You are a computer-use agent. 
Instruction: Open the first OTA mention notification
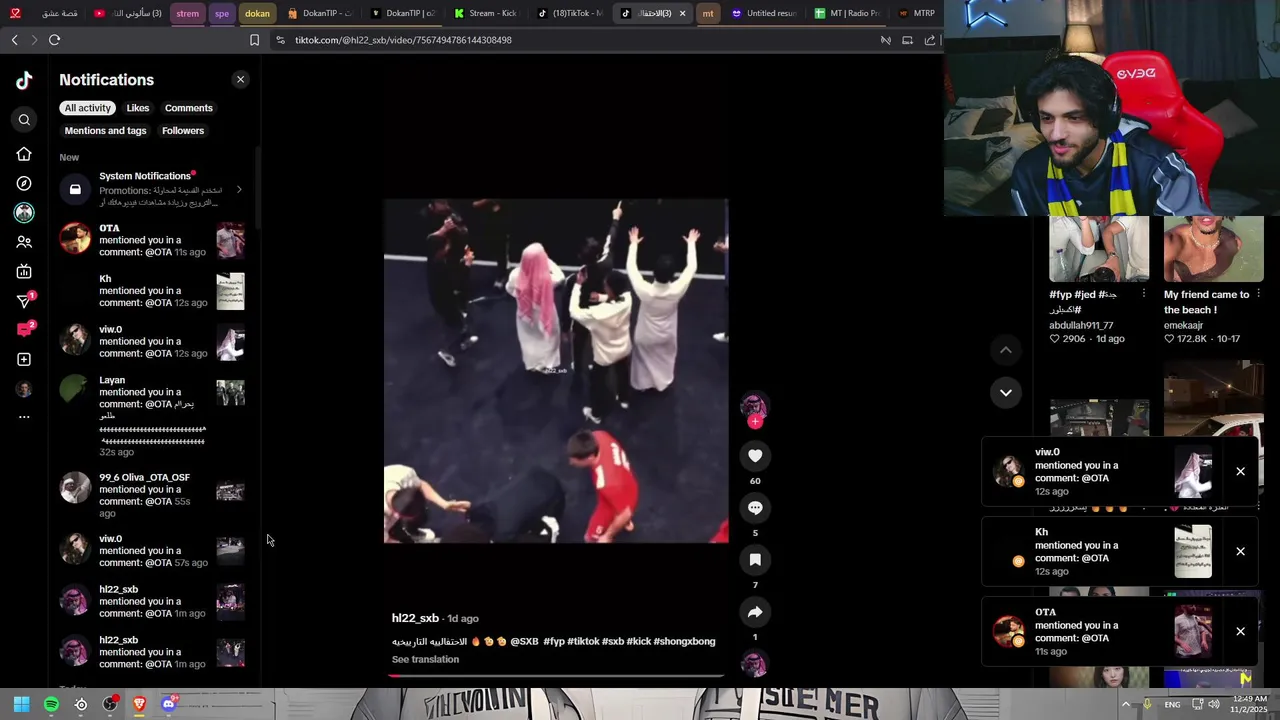(x=153, y=240)
